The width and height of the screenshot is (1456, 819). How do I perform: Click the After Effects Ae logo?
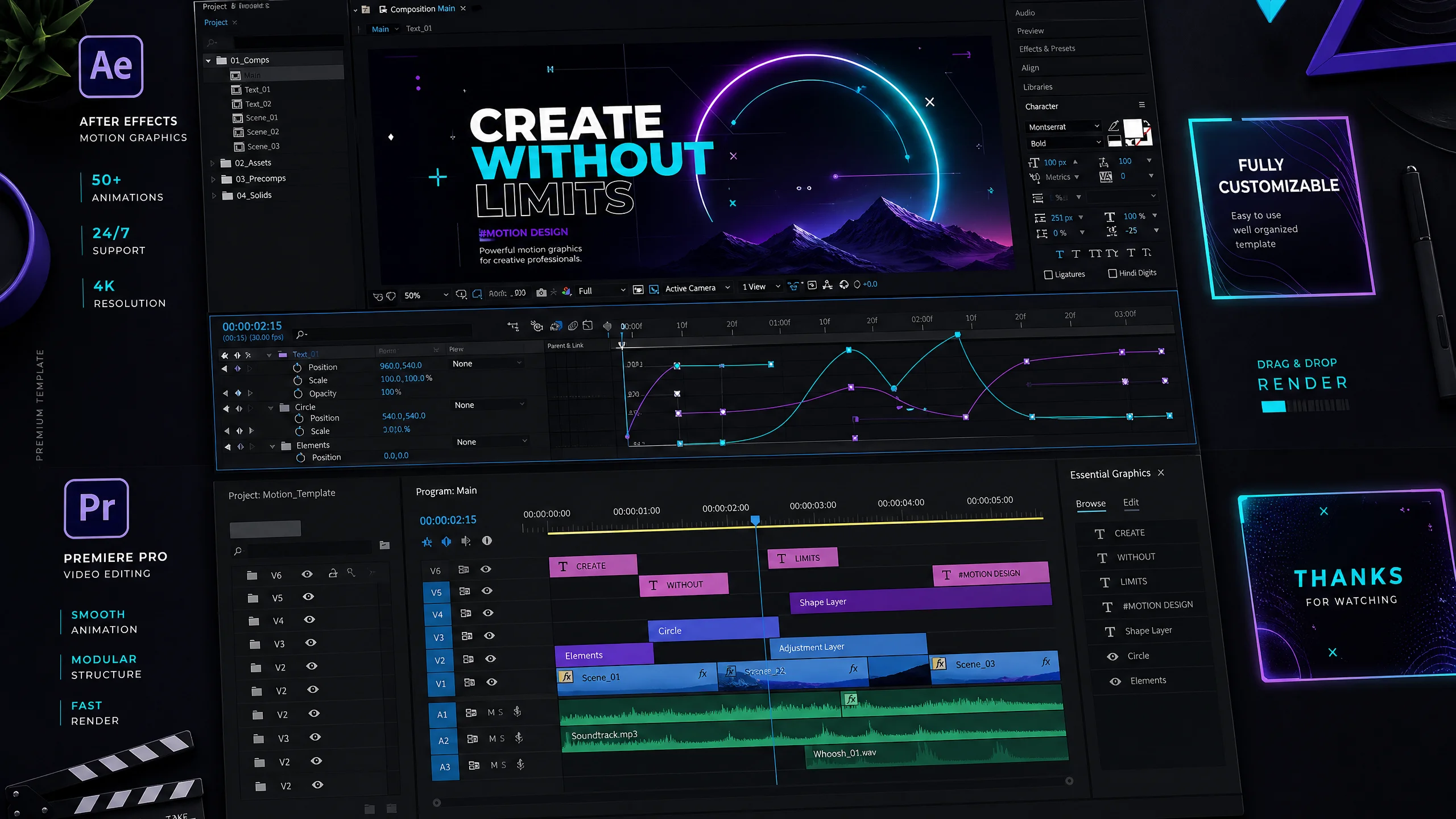[x=111, y=67]
